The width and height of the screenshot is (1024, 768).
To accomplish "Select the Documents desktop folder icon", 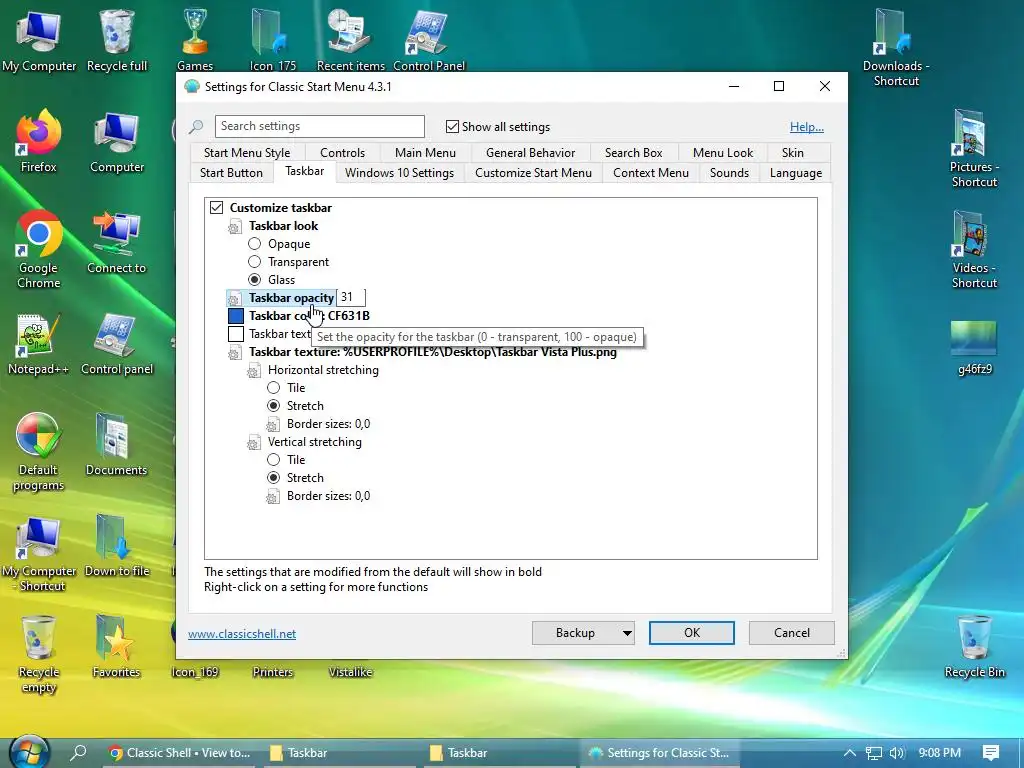I will tap(117, 445).
